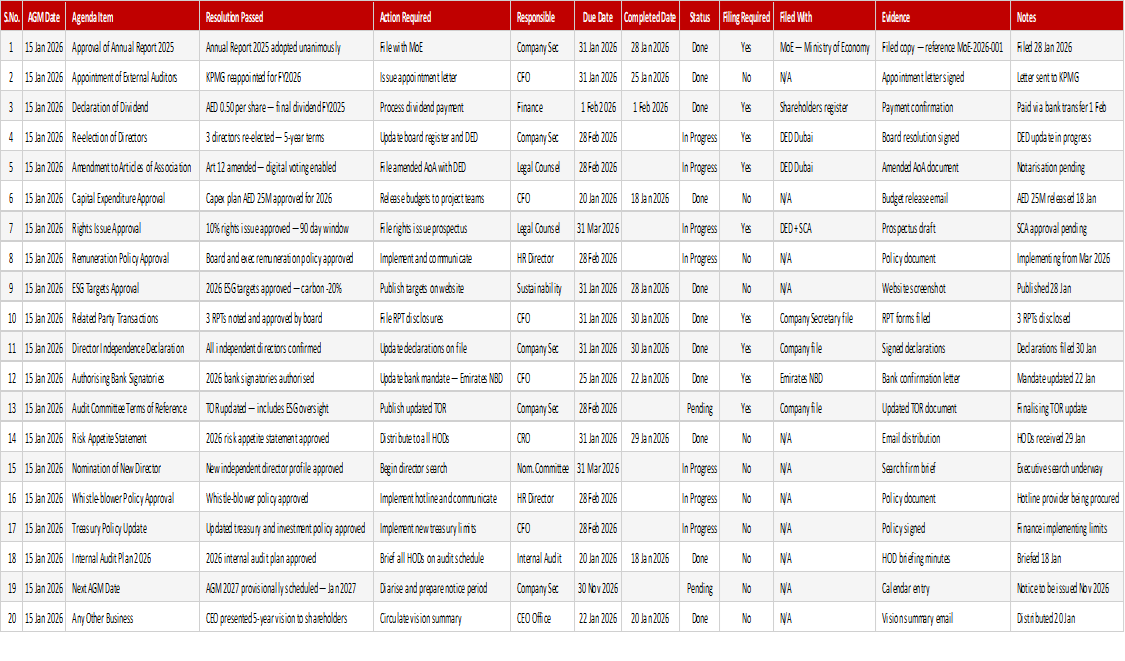Select the 'Action Required' header cell

click(x=442, y=17)
